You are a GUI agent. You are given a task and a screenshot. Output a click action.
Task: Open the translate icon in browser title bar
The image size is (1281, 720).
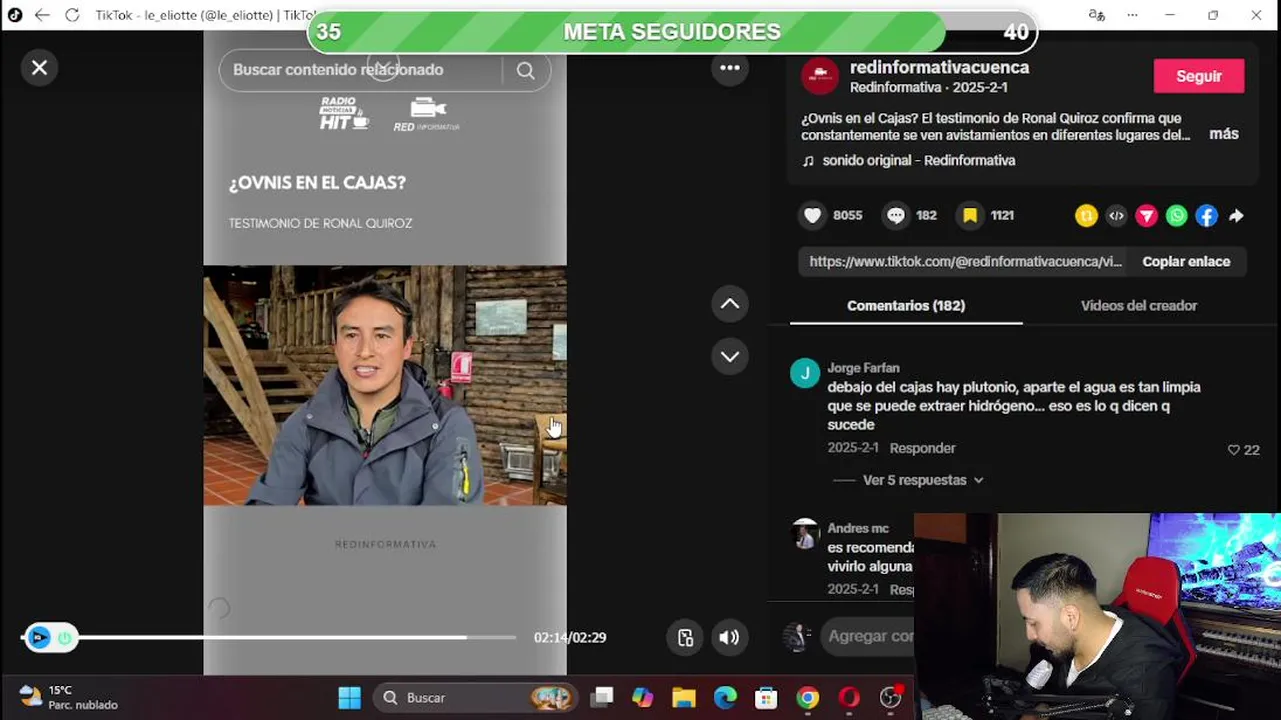(x=1097, y=15)
